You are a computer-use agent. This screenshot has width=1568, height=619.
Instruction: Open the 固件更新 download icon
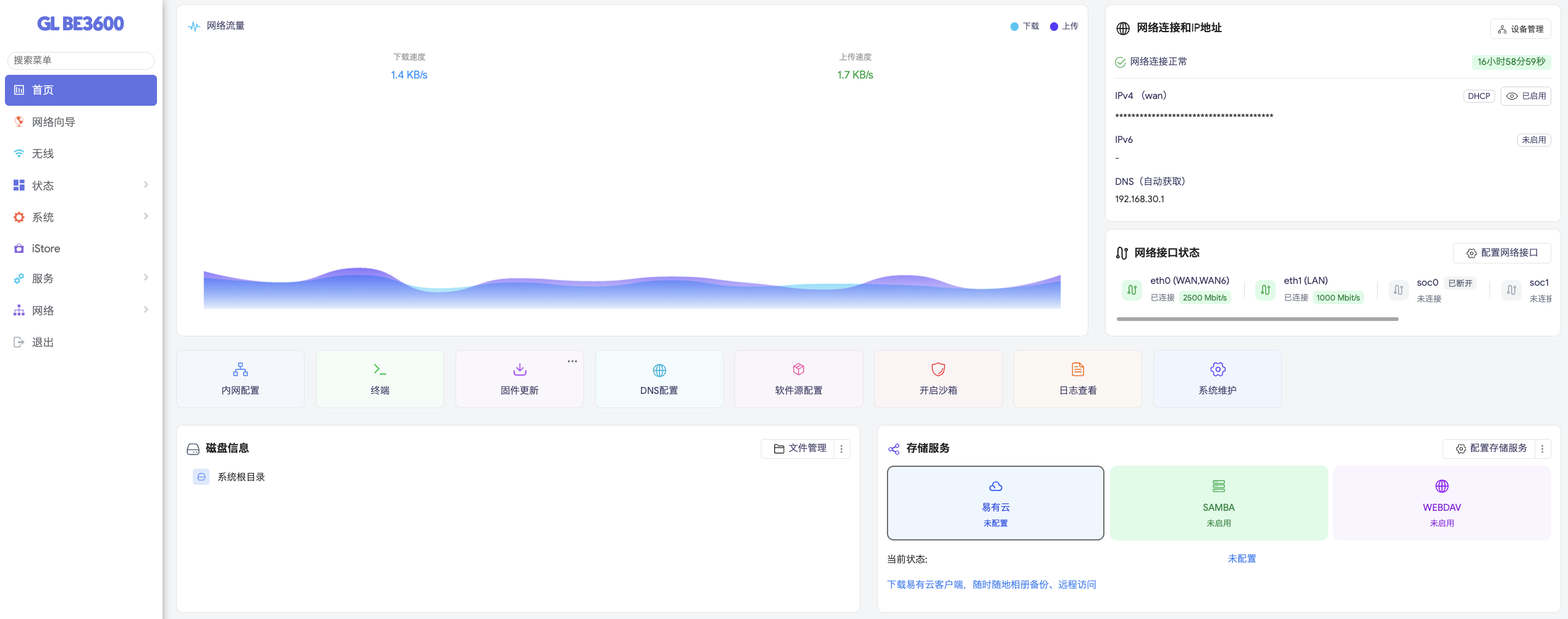point(520,370)
